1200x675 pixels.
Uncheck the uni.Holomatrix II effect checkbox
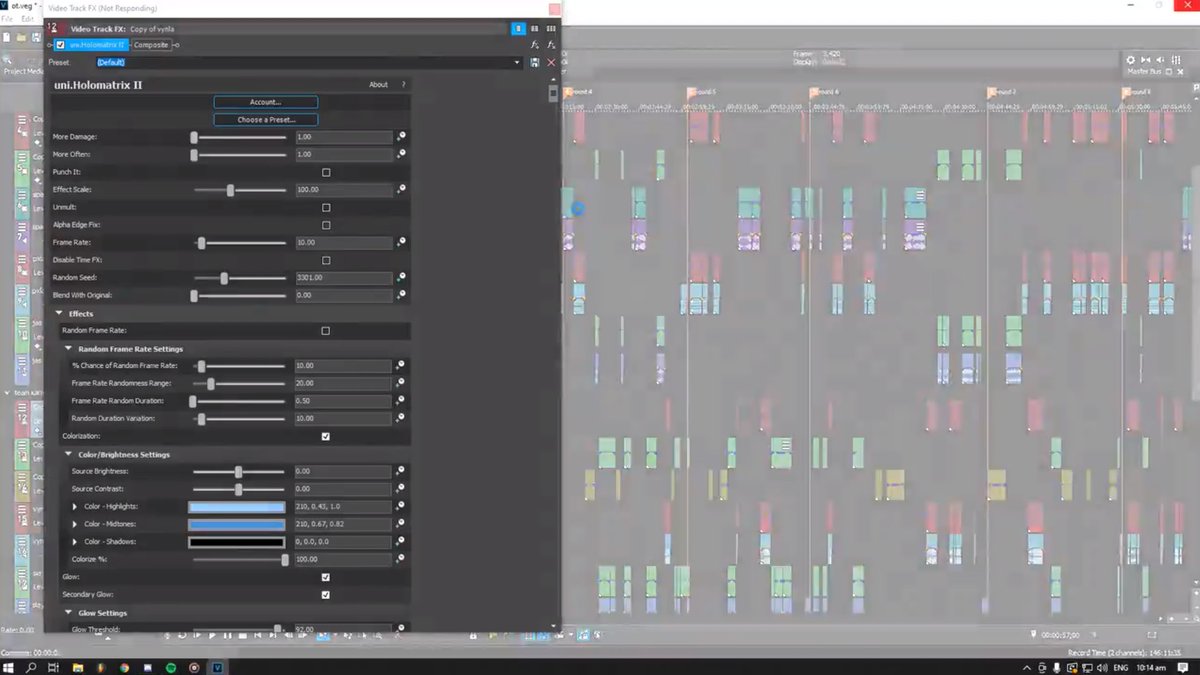[x=61, y=45]
